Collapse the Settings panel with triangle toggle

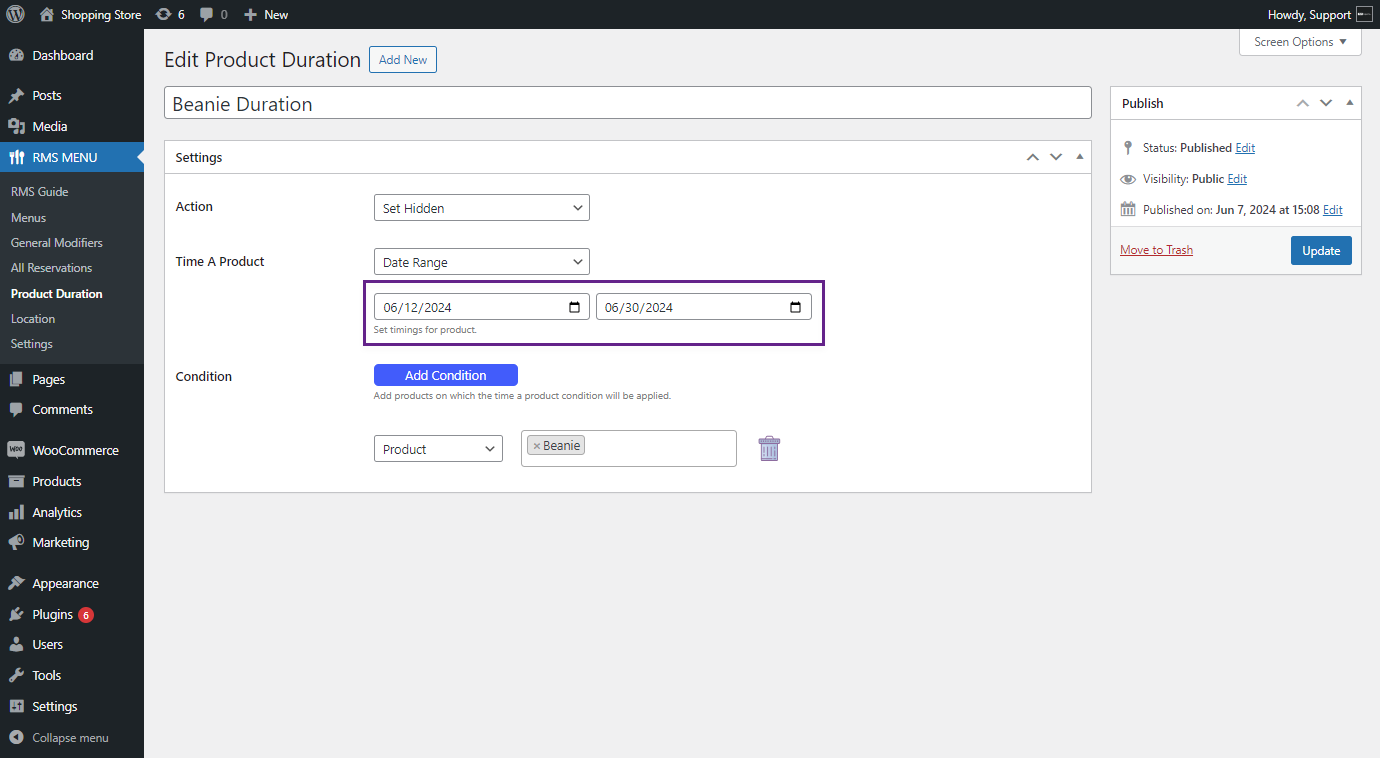tap(1079, 157)
